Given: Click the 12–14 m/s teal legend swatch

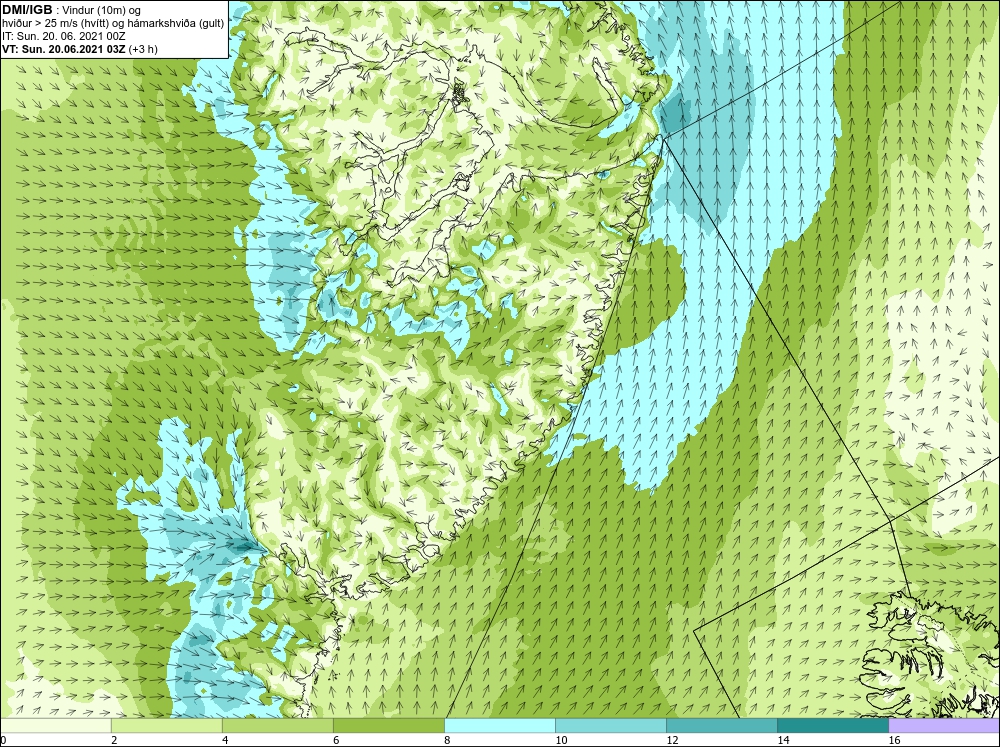Looking at the screenshot, I should [721, 725].
